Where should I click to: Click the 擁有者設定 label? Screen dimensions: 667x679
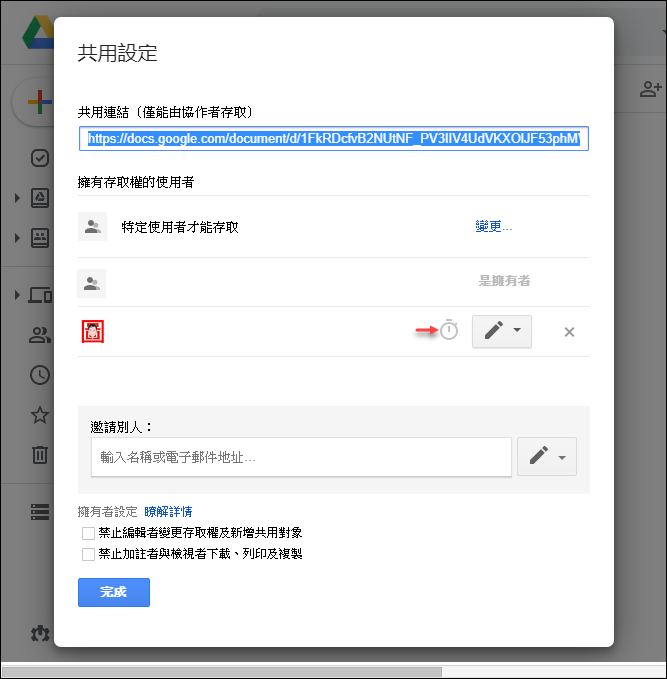107,512
